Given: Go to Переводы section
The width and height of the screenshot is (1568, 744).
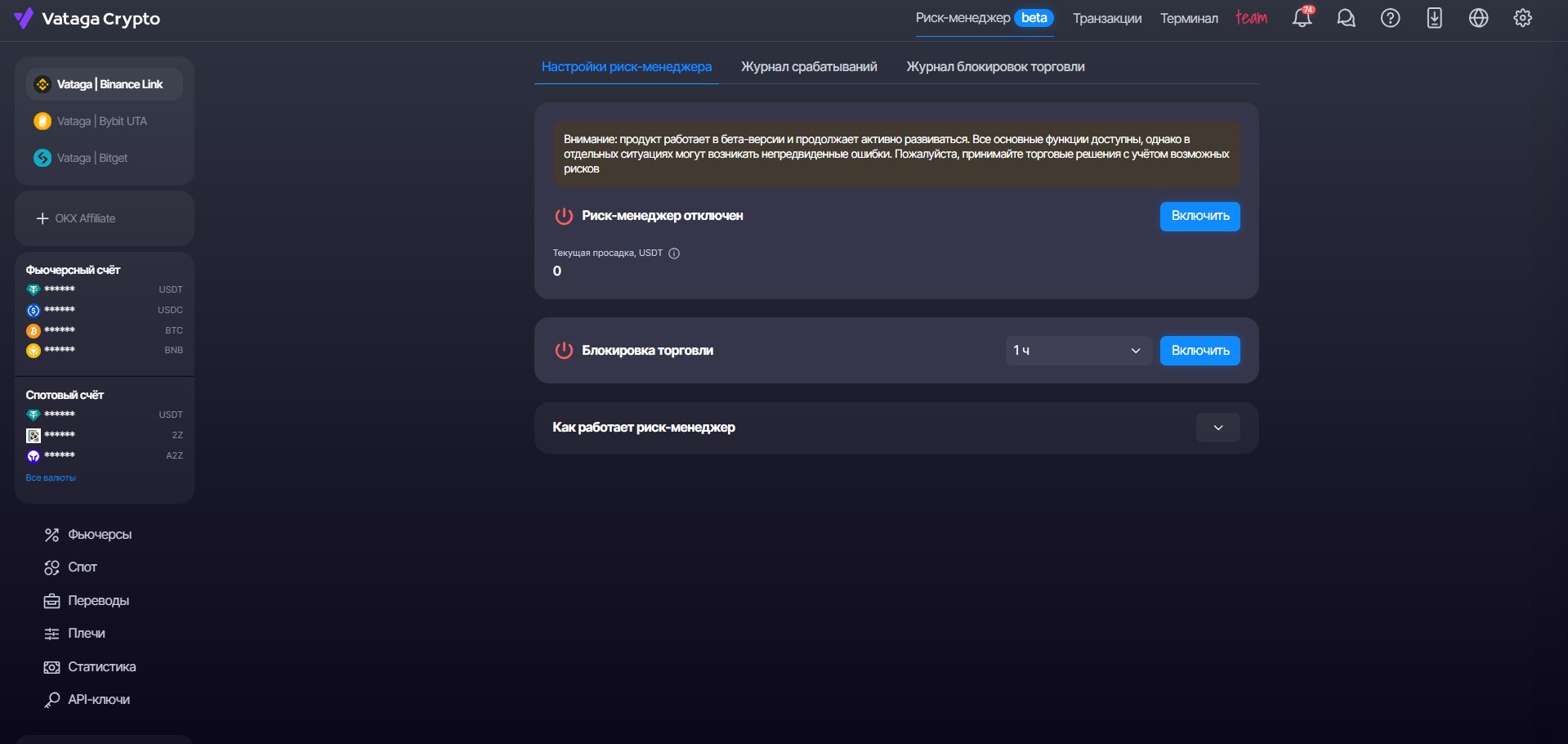Looking at the screenshot, I should 98,601.
